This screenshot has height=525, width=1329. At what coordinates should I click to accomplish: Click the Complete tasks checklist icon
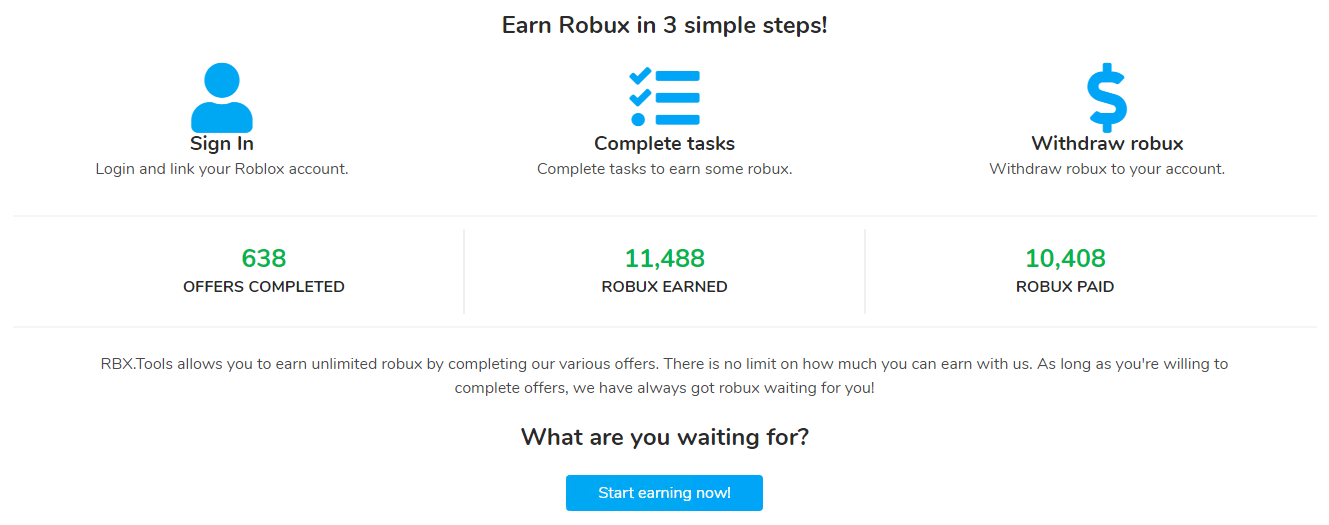pyautogui.click(x=664, y=97)
